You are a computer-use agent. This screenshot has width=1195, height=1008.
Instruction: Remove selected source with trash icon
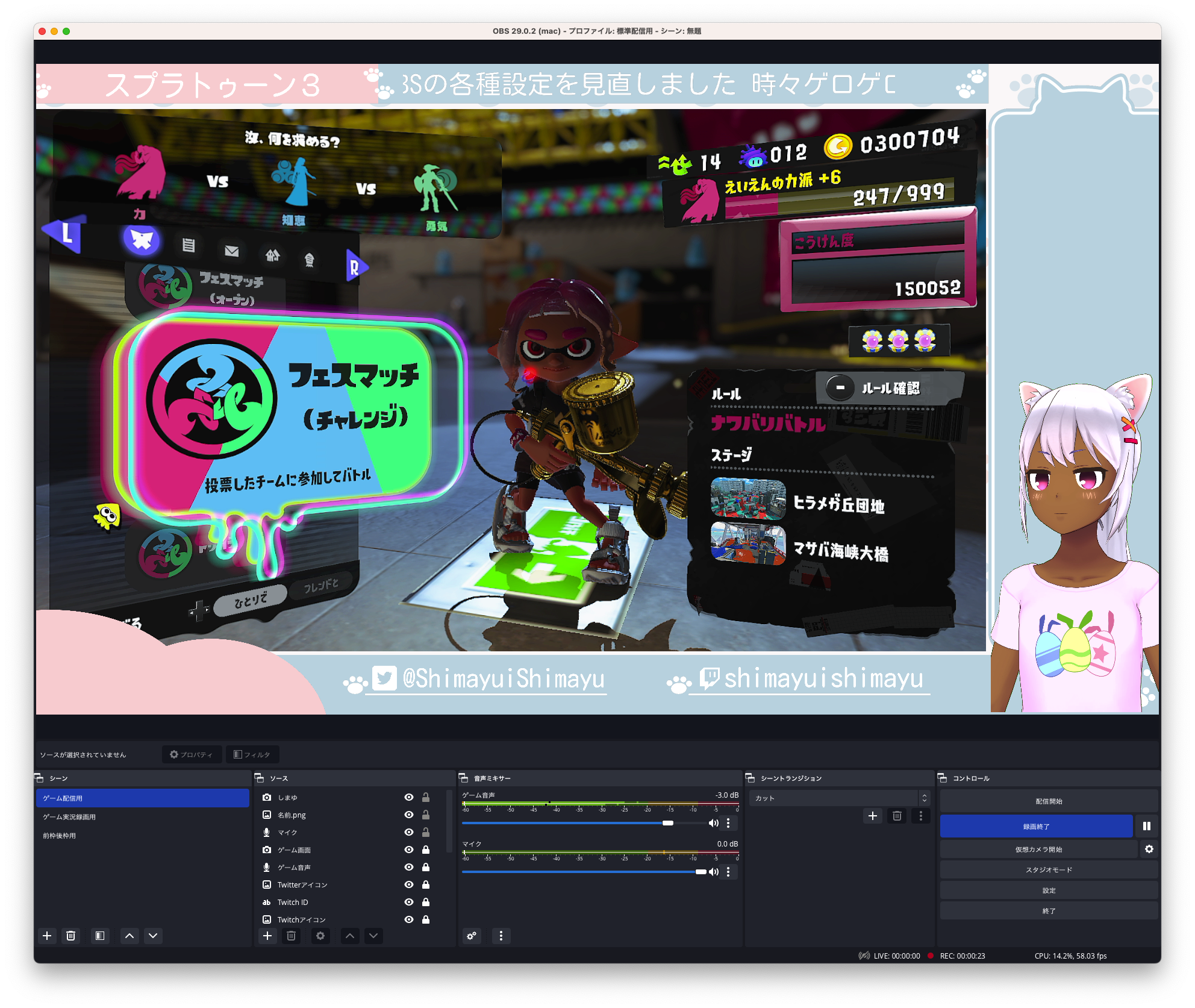(x=291, y=936)
